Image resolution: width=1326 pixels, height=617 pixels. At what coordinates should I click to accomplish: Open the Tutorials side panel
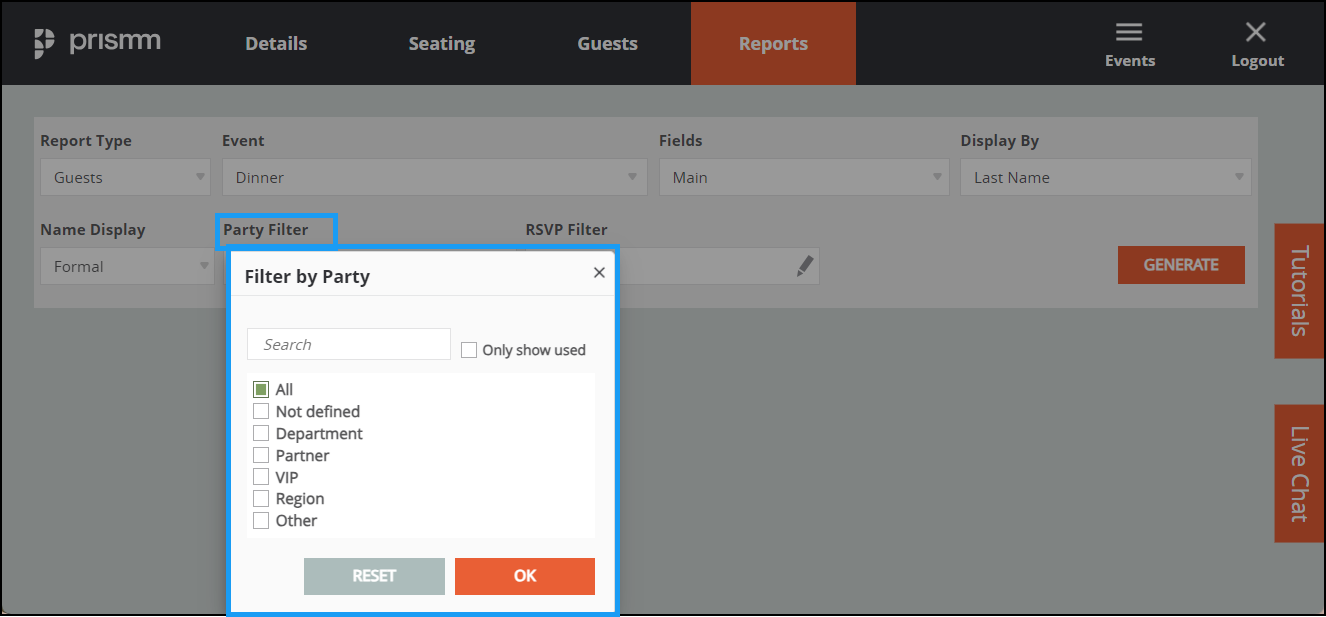[x=1299, y=291]
